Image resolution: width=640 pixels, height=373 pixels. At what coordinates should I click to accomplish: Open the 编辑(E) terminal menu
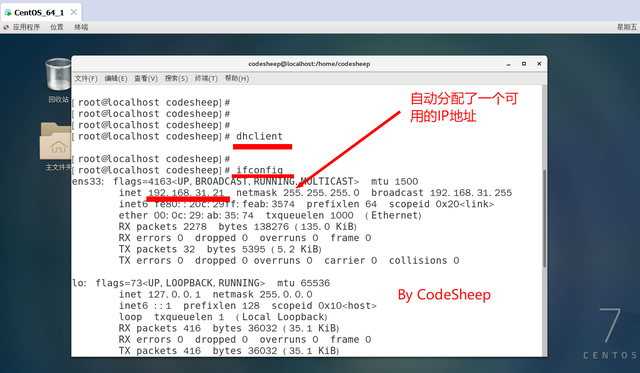(x=116, y=78)
